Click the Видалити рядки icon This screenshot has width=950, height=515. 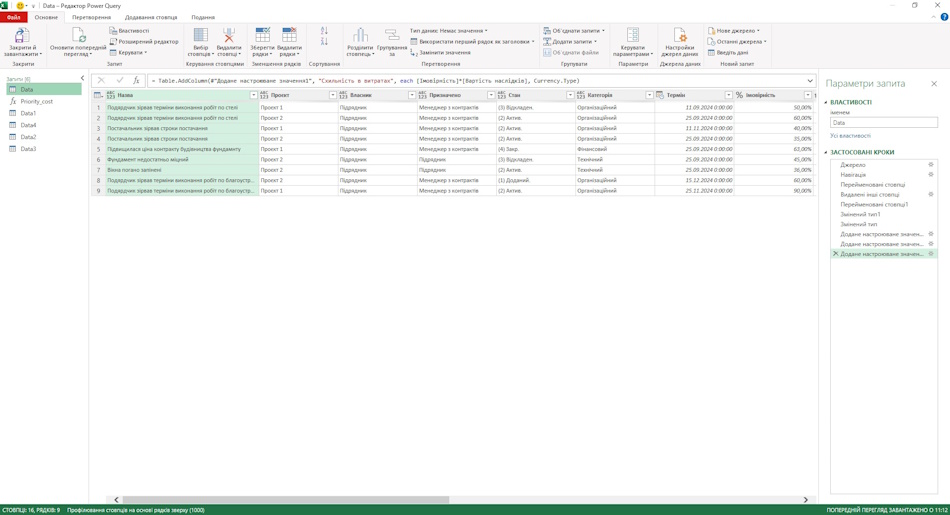click(289, 35)
